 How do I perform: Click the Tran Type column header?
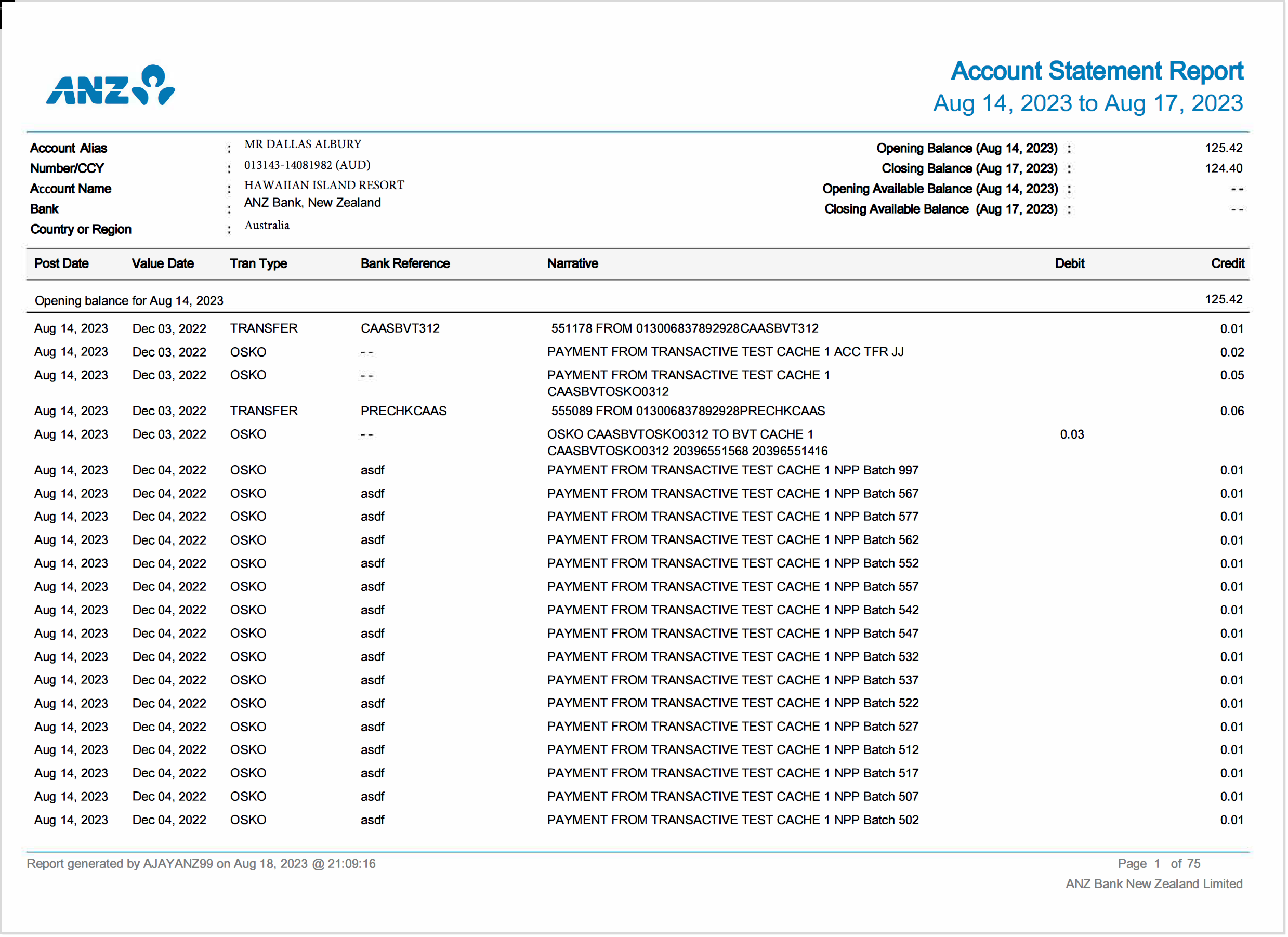[258, 263]
